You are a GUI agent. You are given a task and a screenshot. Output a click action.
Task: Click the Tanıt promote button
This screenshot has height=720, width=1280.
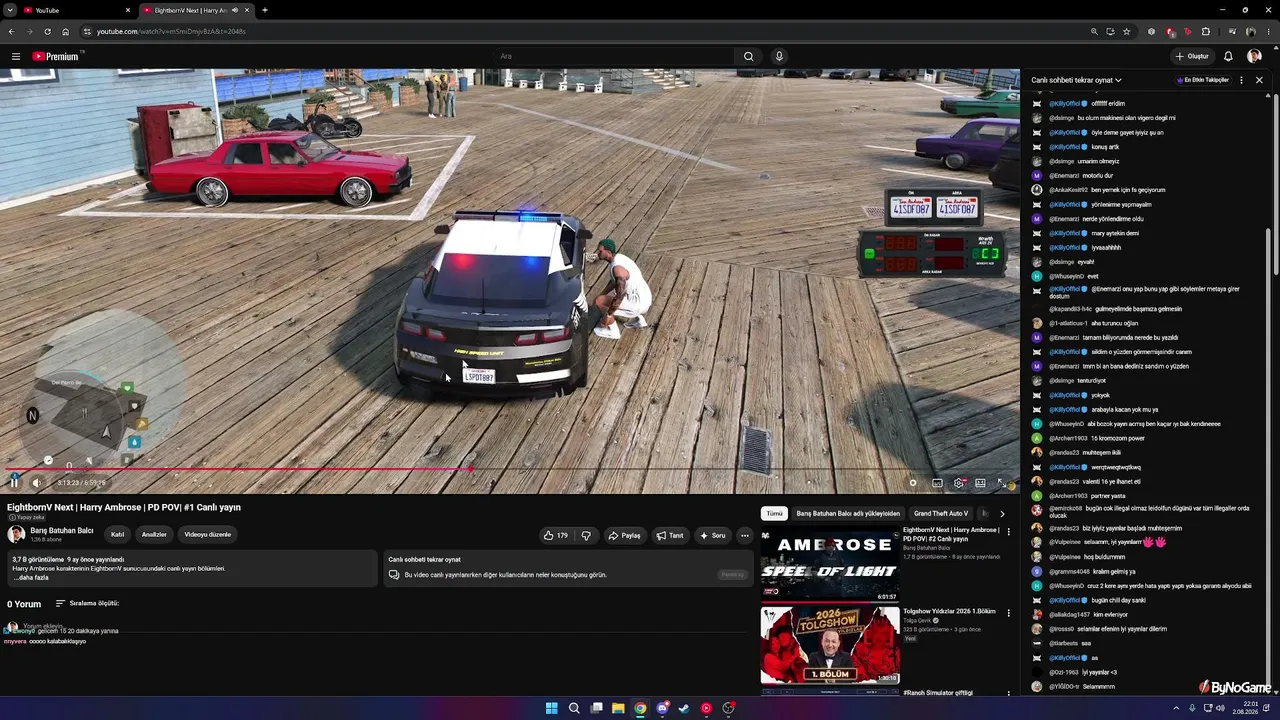670,535
